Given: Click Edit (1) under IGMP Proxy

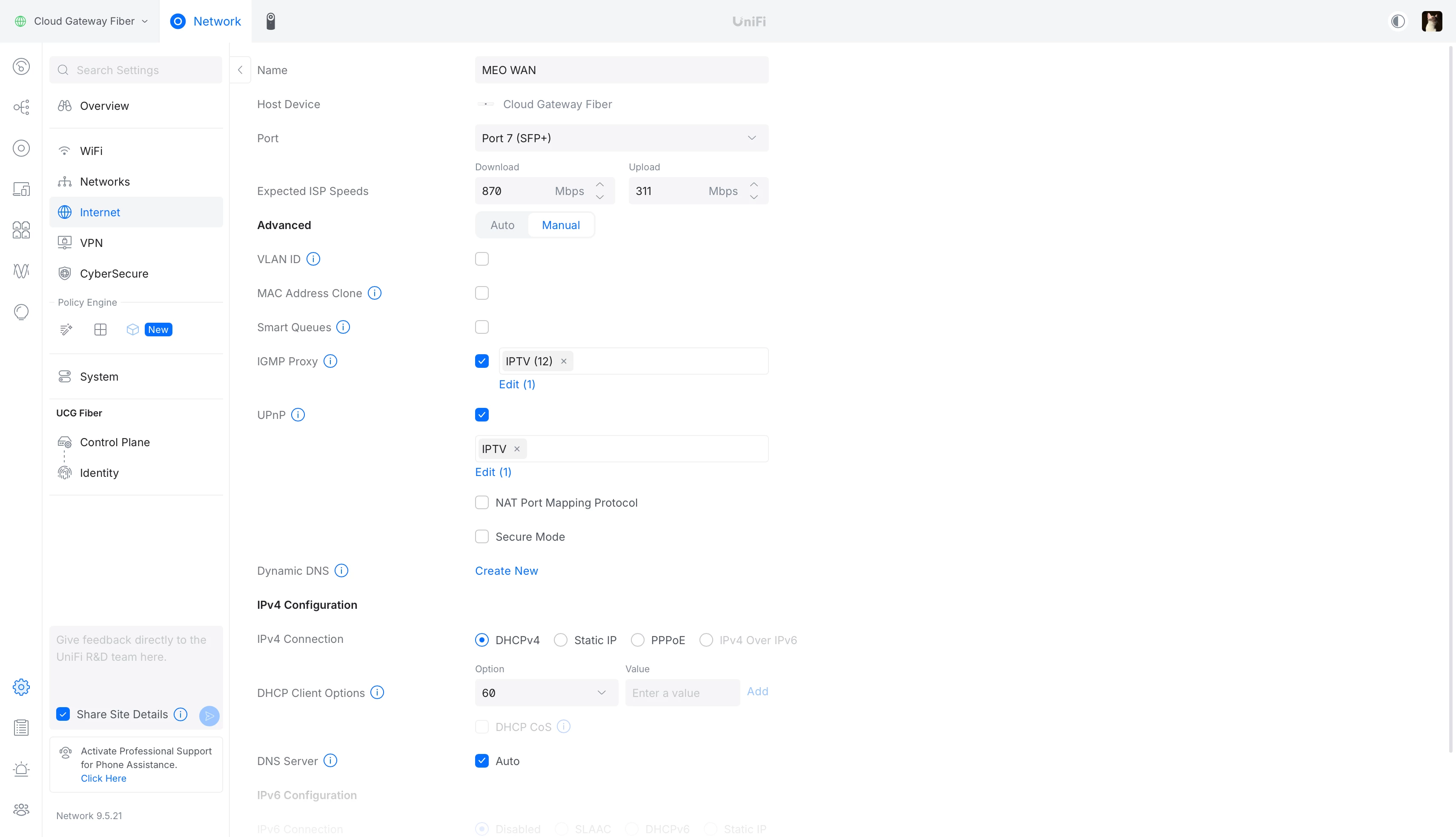Looking at the screenshot, I should pos(517,384).
